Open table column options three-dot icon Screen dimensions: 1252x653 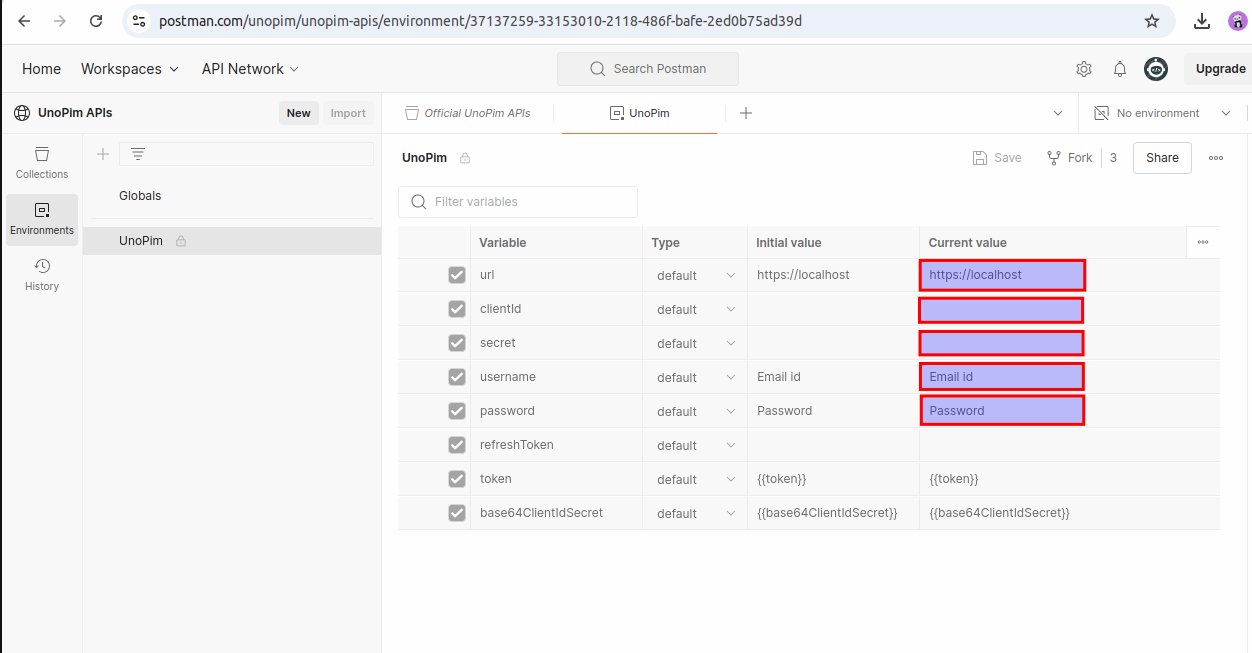tap(1203, 242)
